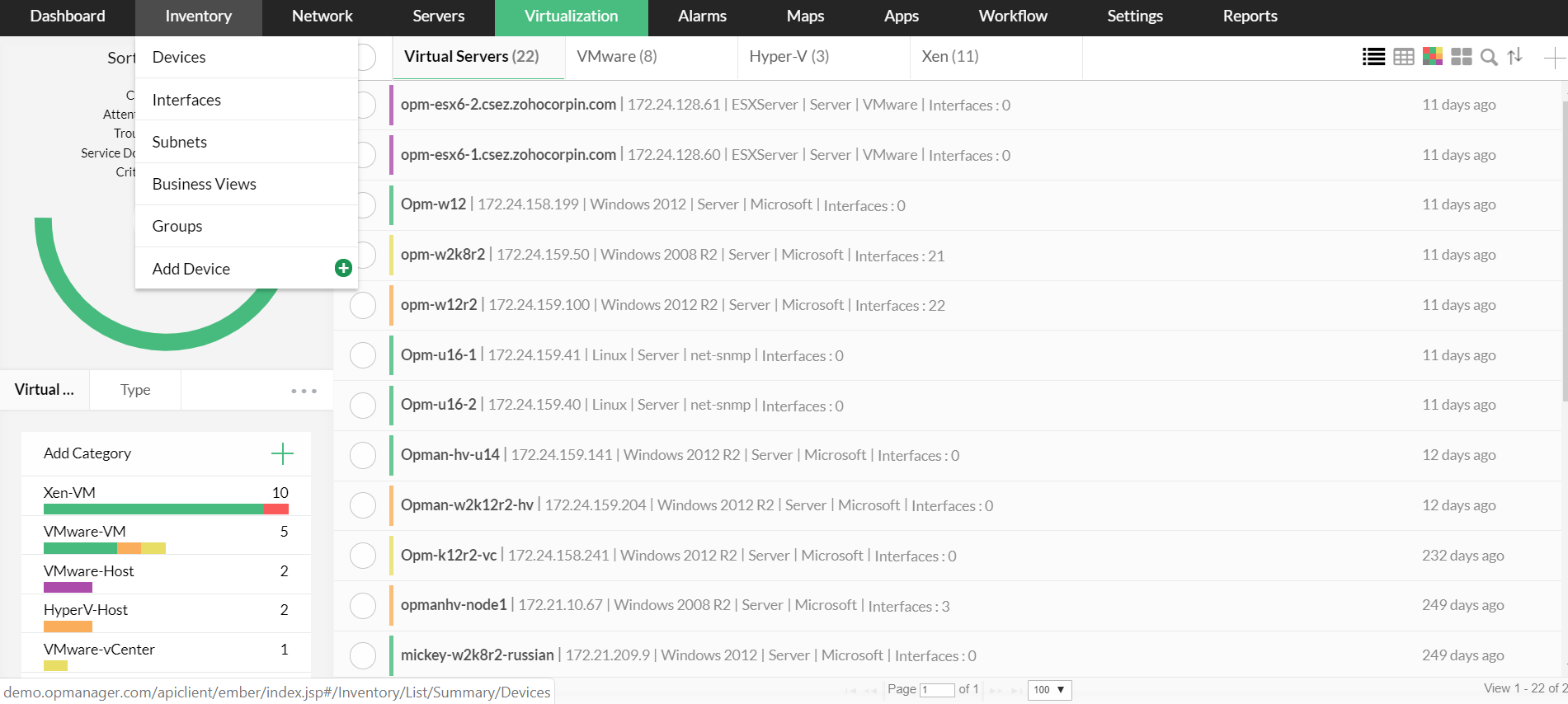Image resolution: width=1568 pixels, height=704 pixels.
Task: Open device opm-esx6-1.csez.zohocorpin.com
Action: pos(508,155)
